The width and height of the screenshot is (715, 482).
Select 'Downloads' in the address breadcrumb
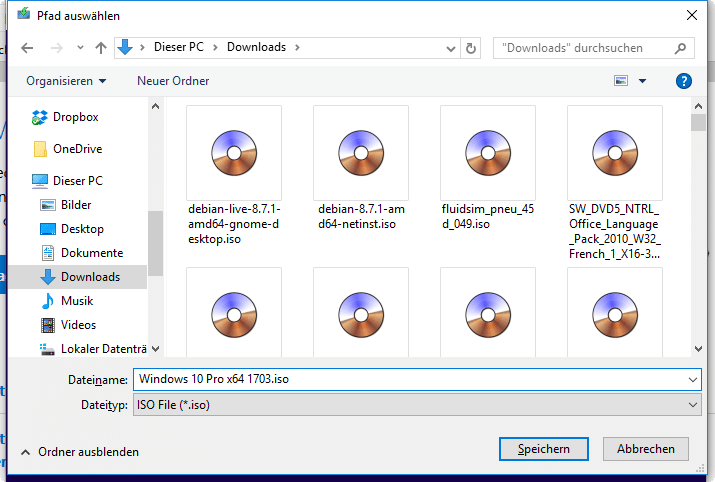256,47
